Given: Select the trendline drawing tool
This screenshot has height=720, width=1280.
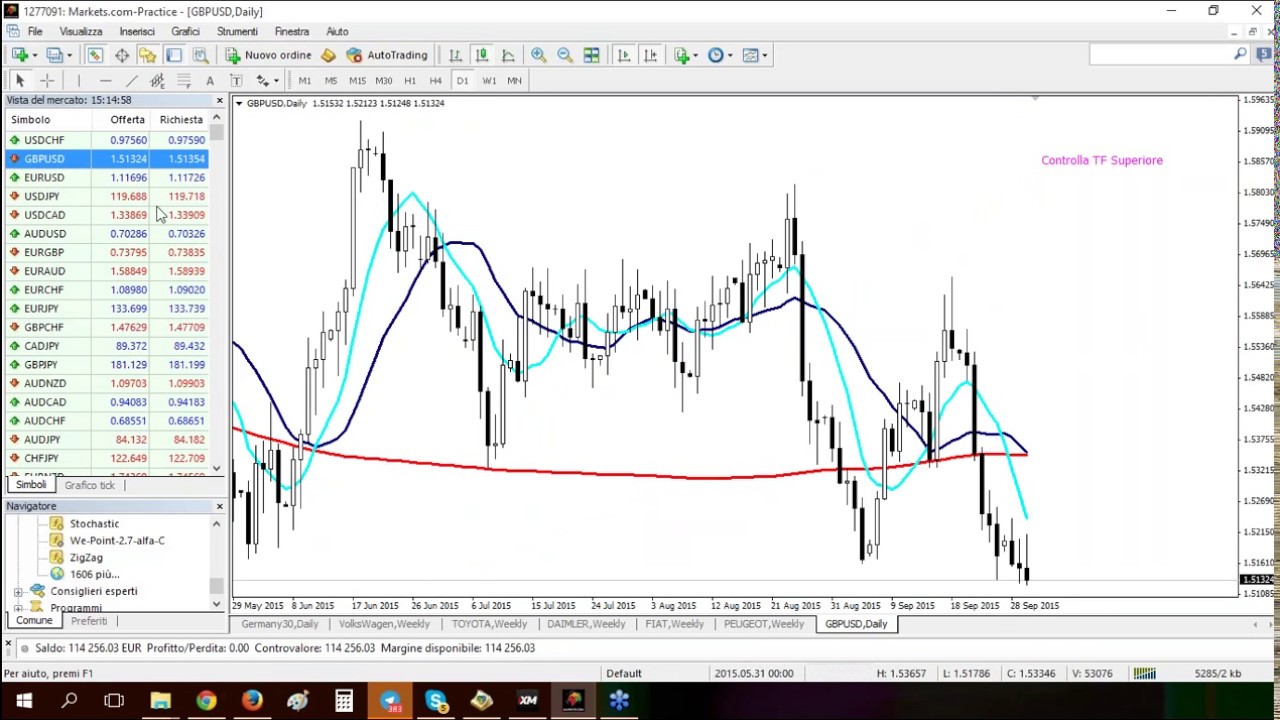Looking at the screenshot, I should 131,80.
